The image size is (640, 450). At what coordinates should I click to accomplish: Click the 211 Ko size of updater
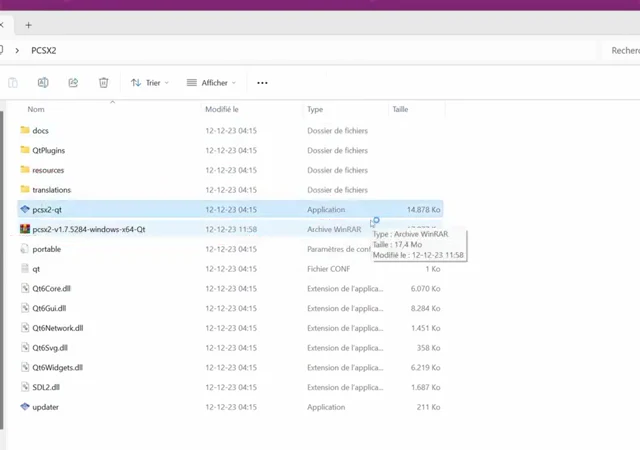[428, 407]
